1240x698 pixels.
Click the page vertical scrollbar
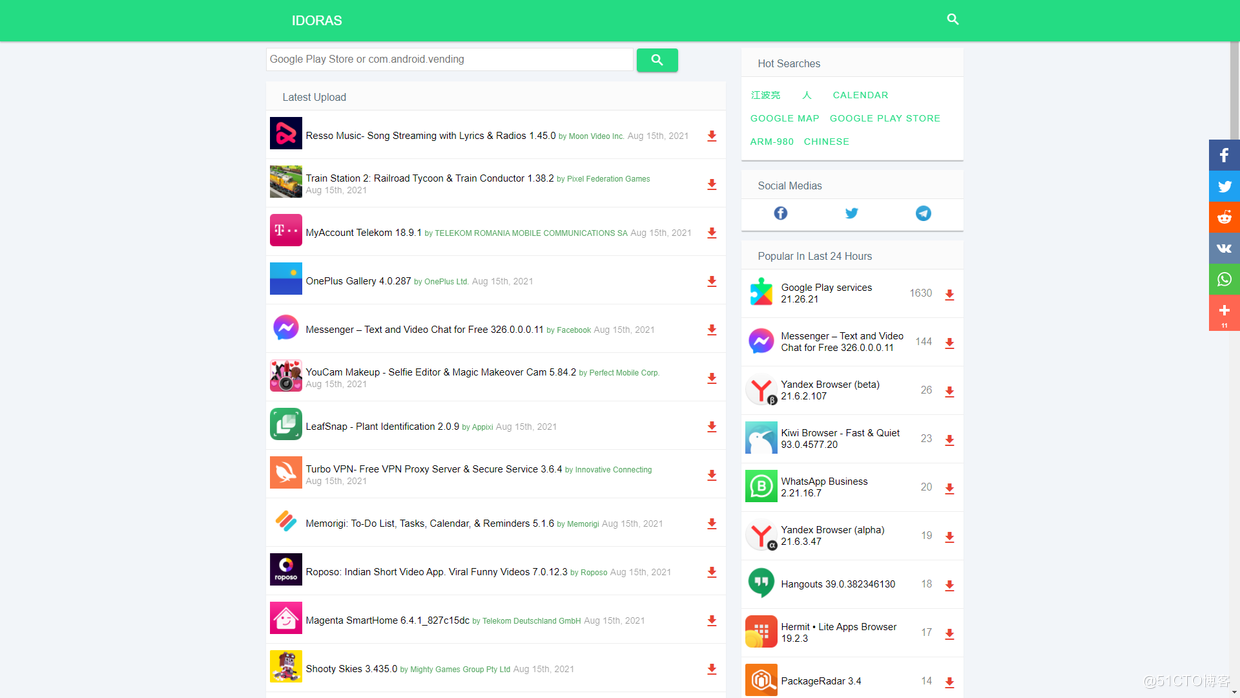[1235, 349]
